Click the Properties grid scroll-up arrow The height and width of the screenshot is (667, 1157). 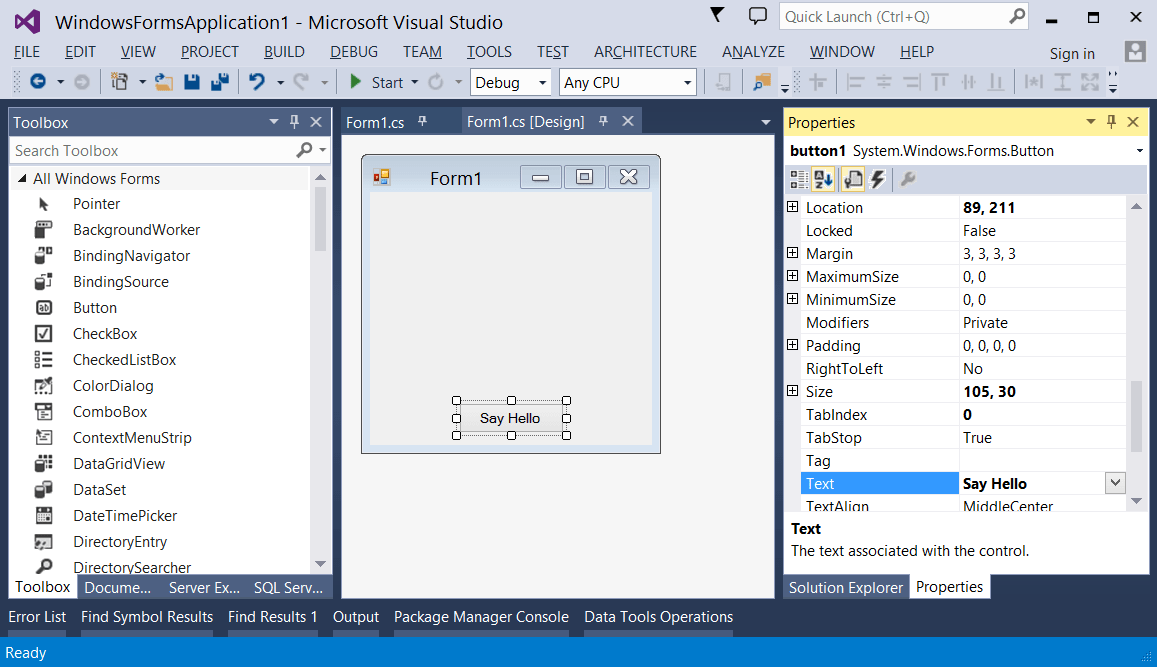pyautogui.click(x=1136, y=207)
